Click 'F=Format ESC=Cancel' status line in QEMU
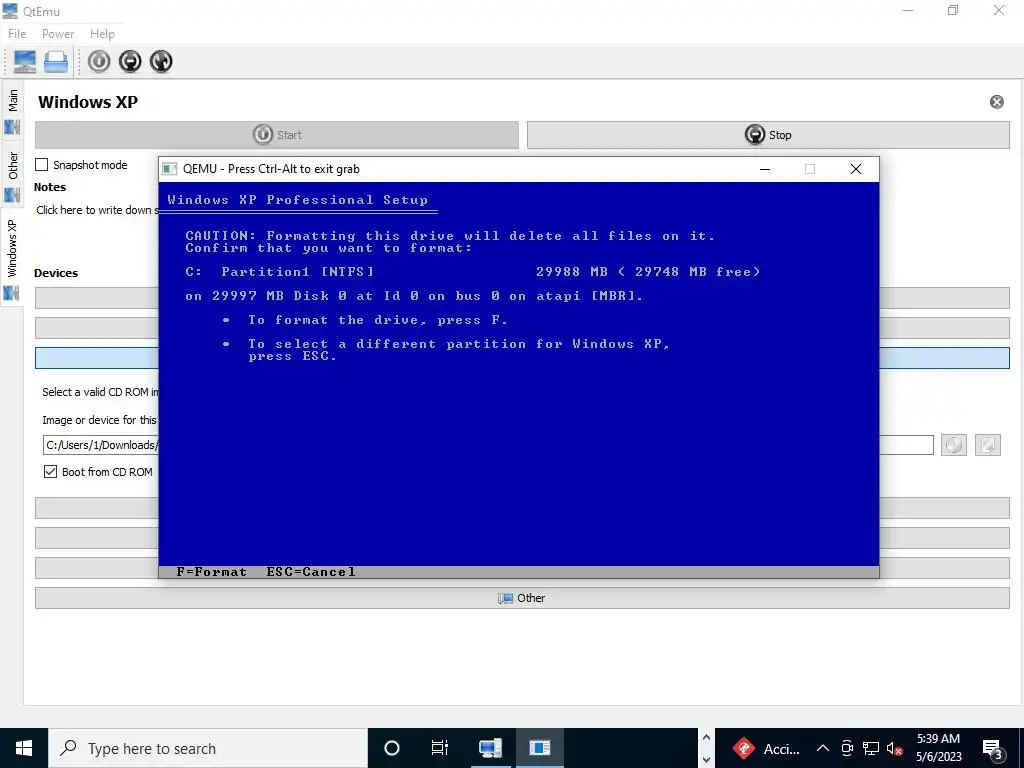 [x=266, y=572]
